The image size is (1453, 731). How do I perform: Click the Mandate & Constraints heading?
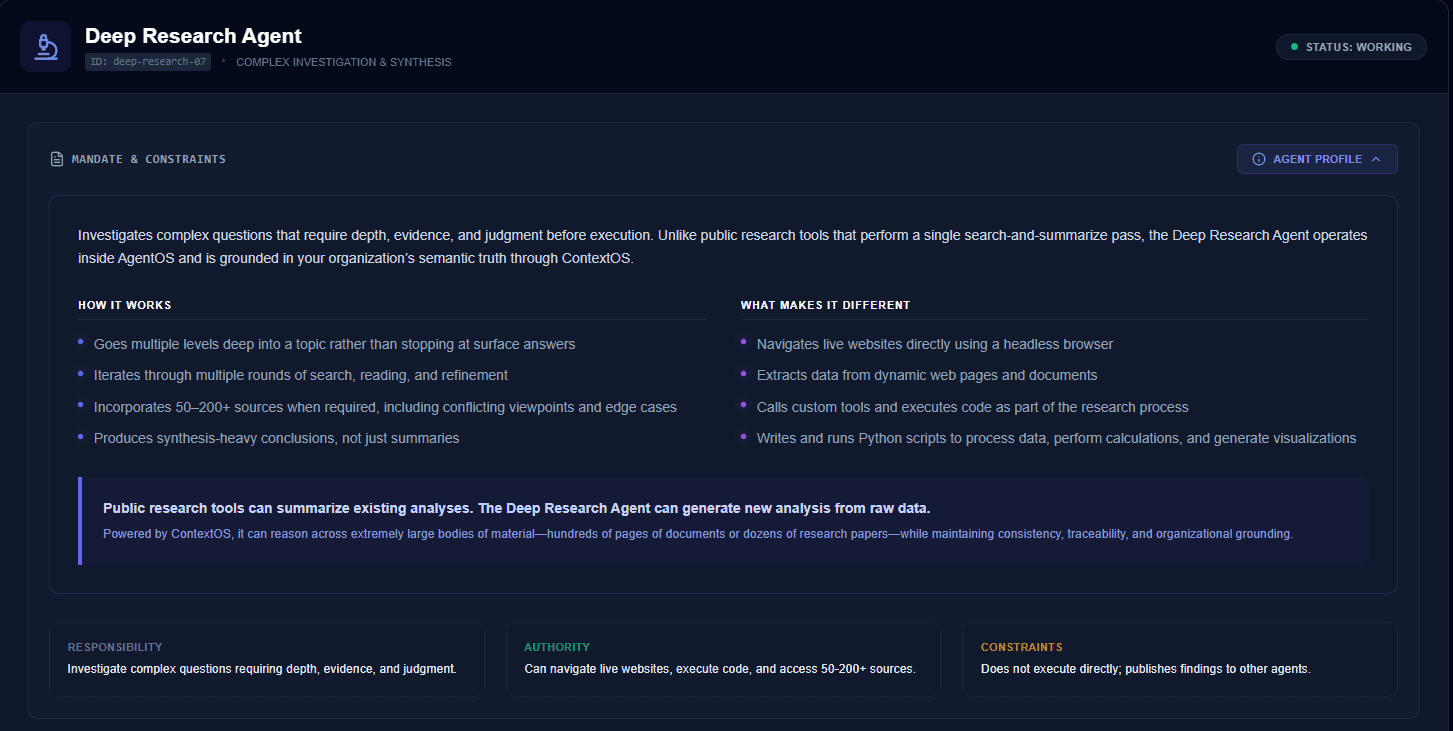coord(149,159)
